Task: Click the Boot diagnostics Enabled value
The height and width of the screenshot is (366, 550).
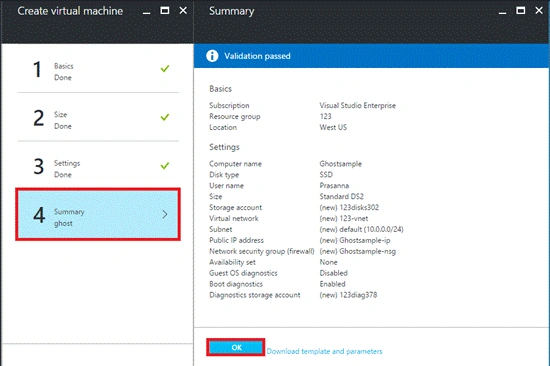Action: coord(332,284)
